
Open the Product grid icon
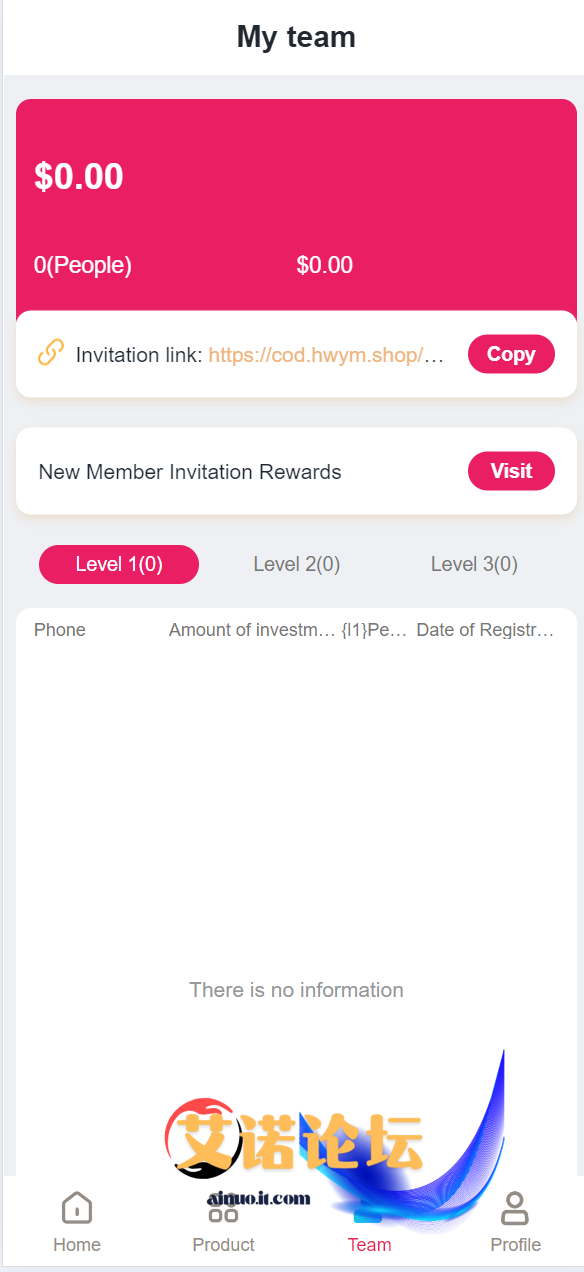223,1207
